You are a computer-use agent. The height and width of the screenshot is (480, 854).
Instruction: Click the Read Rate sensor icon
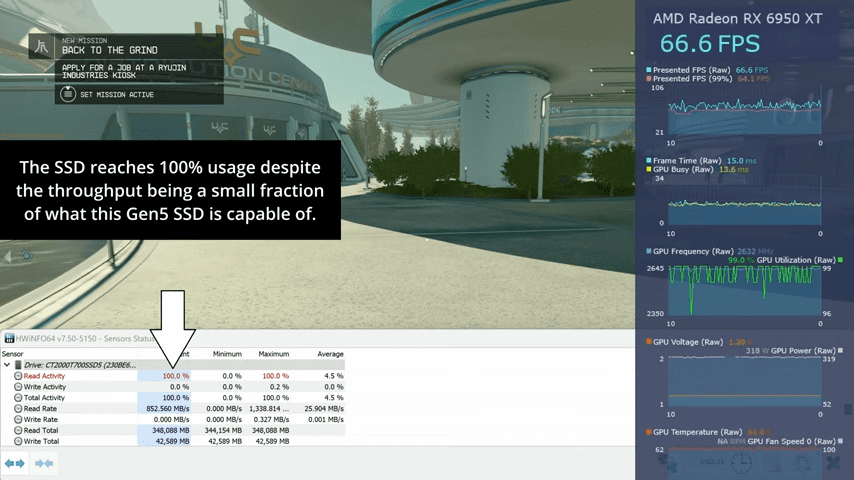(18, 409)
